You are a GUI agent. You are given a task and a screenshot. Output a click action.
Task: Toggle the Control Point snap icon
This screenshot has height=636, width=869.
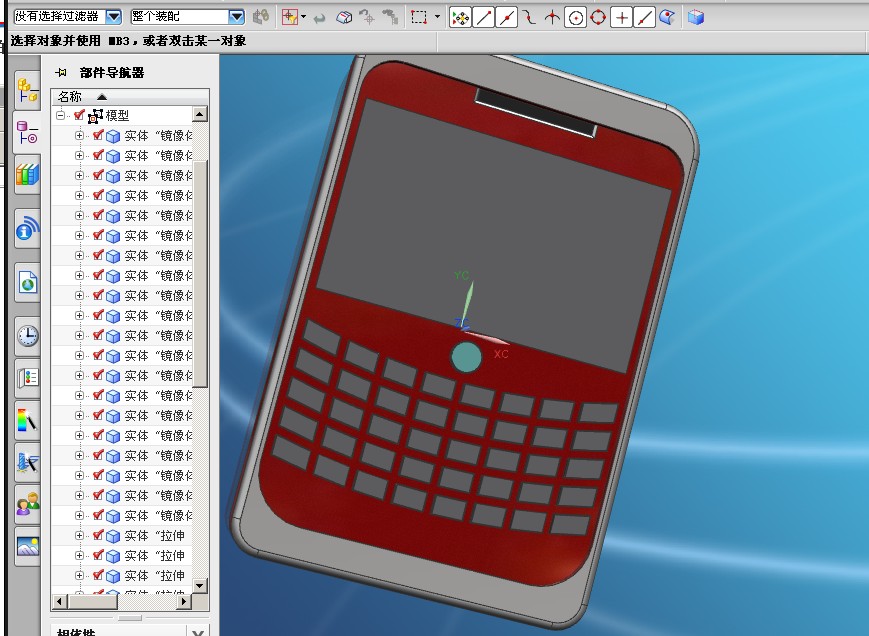[530, 18]
